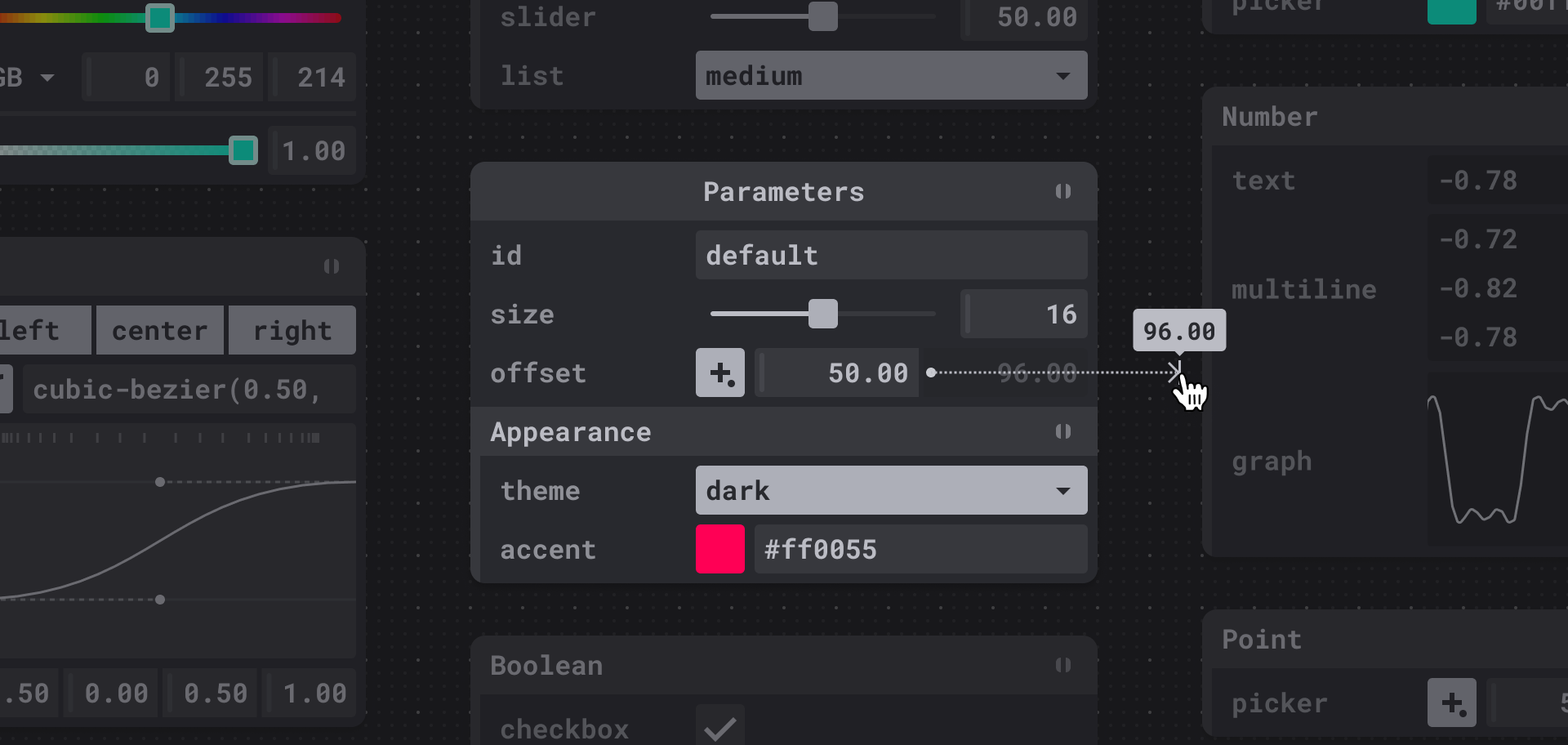
Task: Collapse the Boolean panel
Action: click(x=1062, y=666)
